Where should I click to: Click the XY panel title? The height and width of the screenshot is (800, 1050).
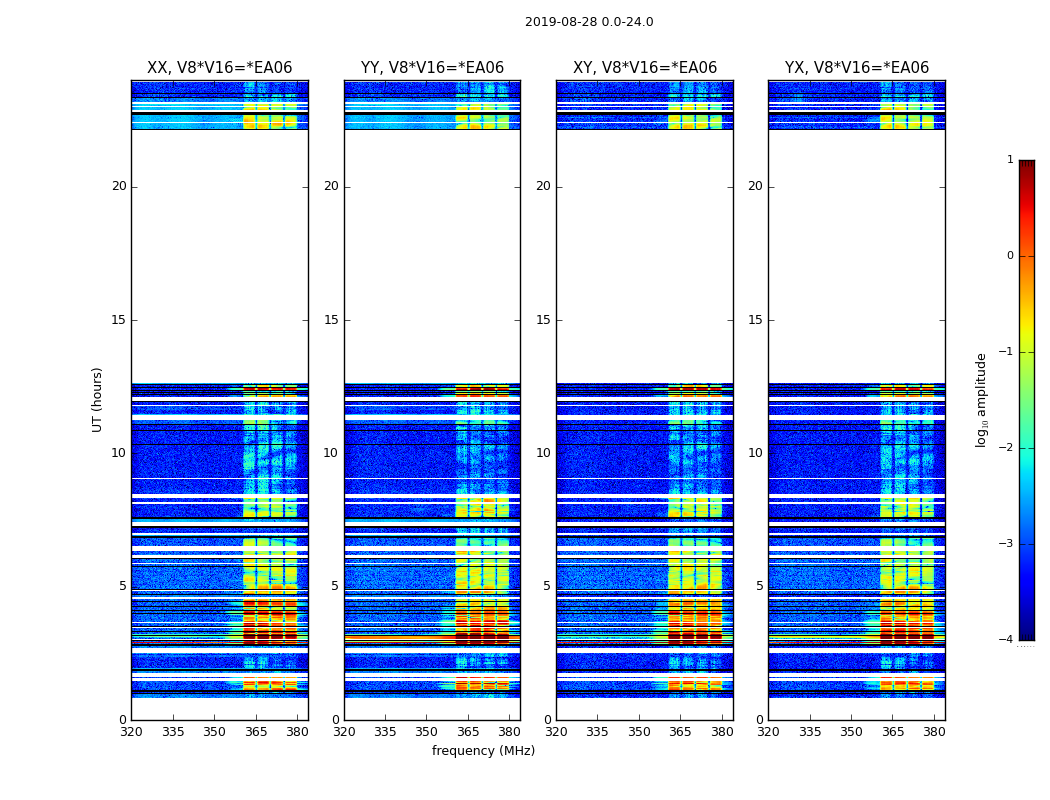tap(644, 68)
